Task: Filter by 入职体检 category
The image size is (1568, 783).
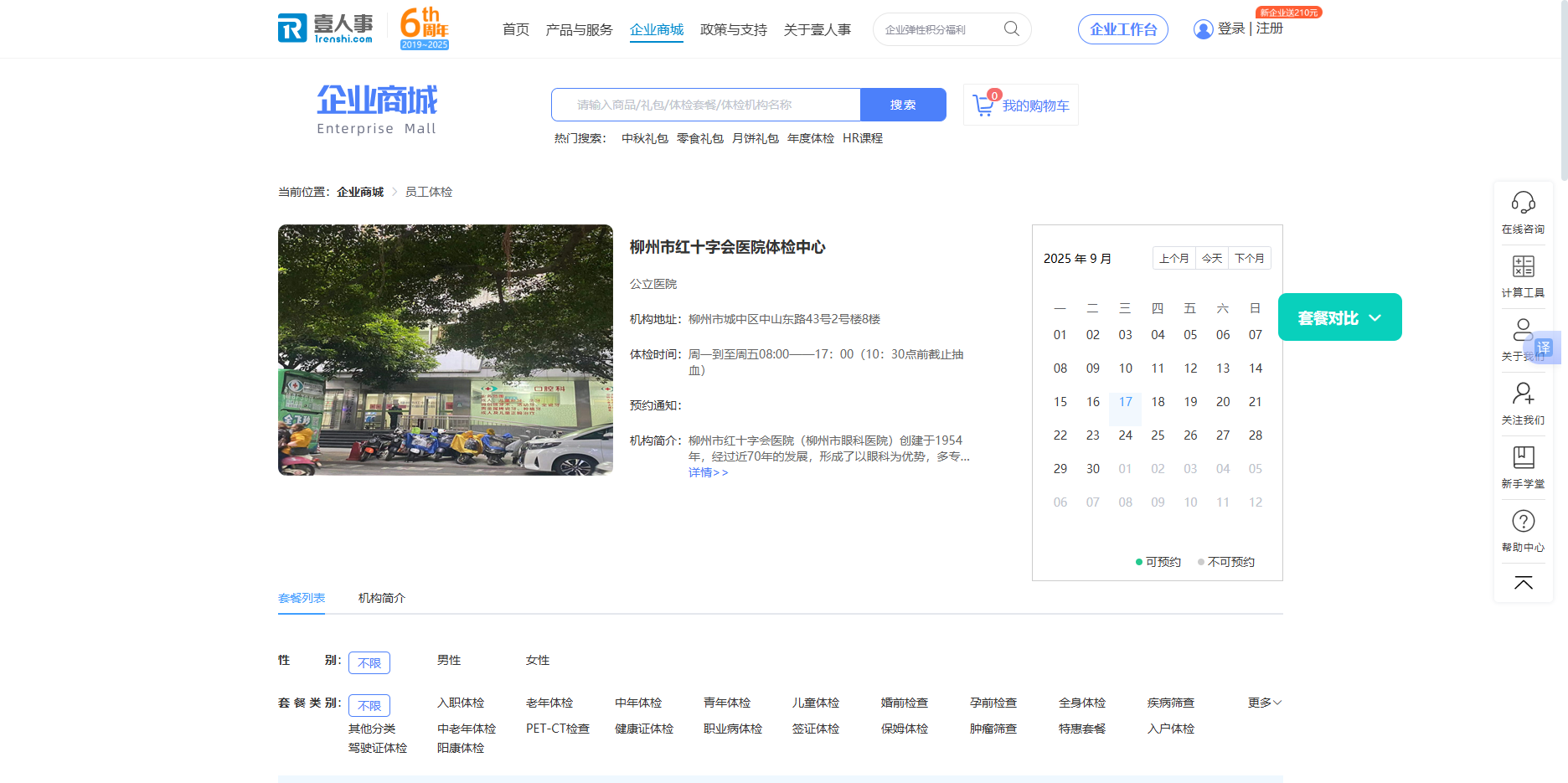Action: (x=461, y=703)
